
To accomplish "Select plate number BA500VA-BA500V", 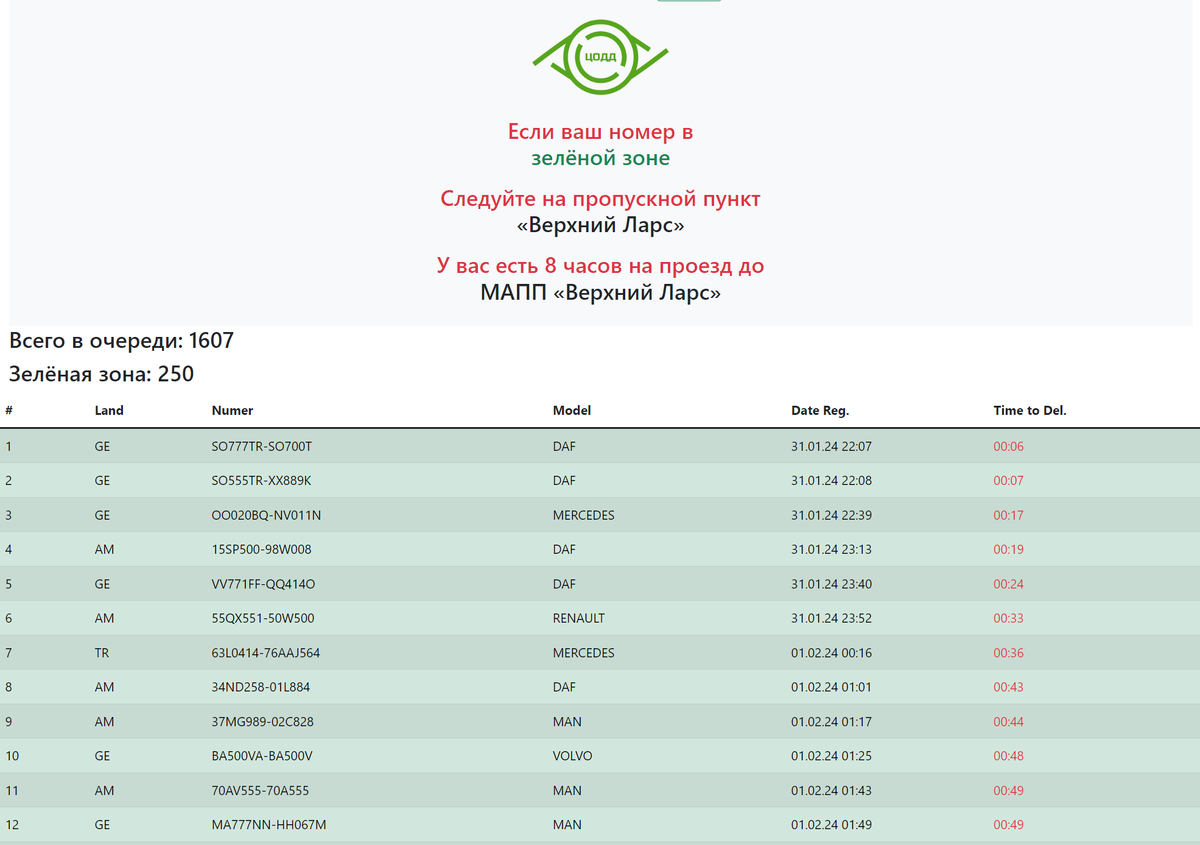I will click(262, 756).
